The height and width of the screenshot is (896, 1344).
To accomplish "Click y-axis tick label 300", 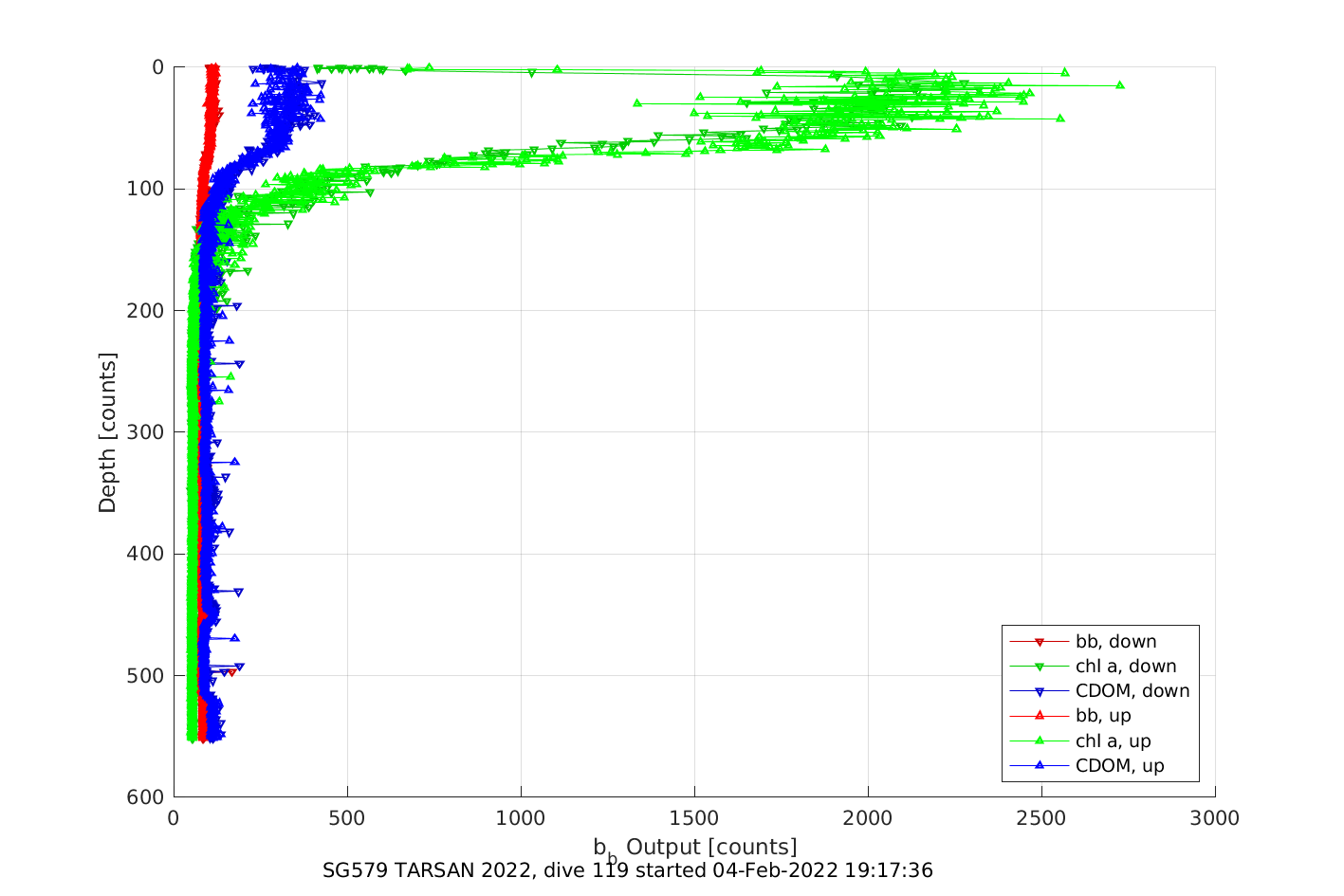I will click(x=145, y=432).
